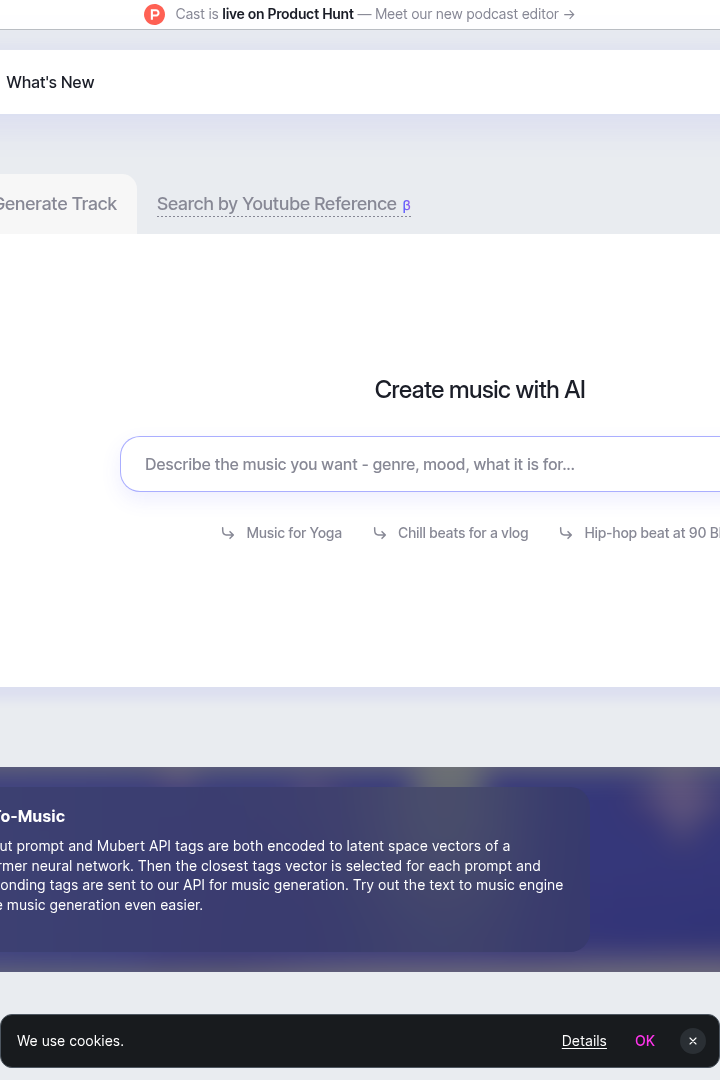The width and height of the screenshot is (720, 1080).
Task: Accept cookies with the OK button
Action: (x=645, y=1041)
